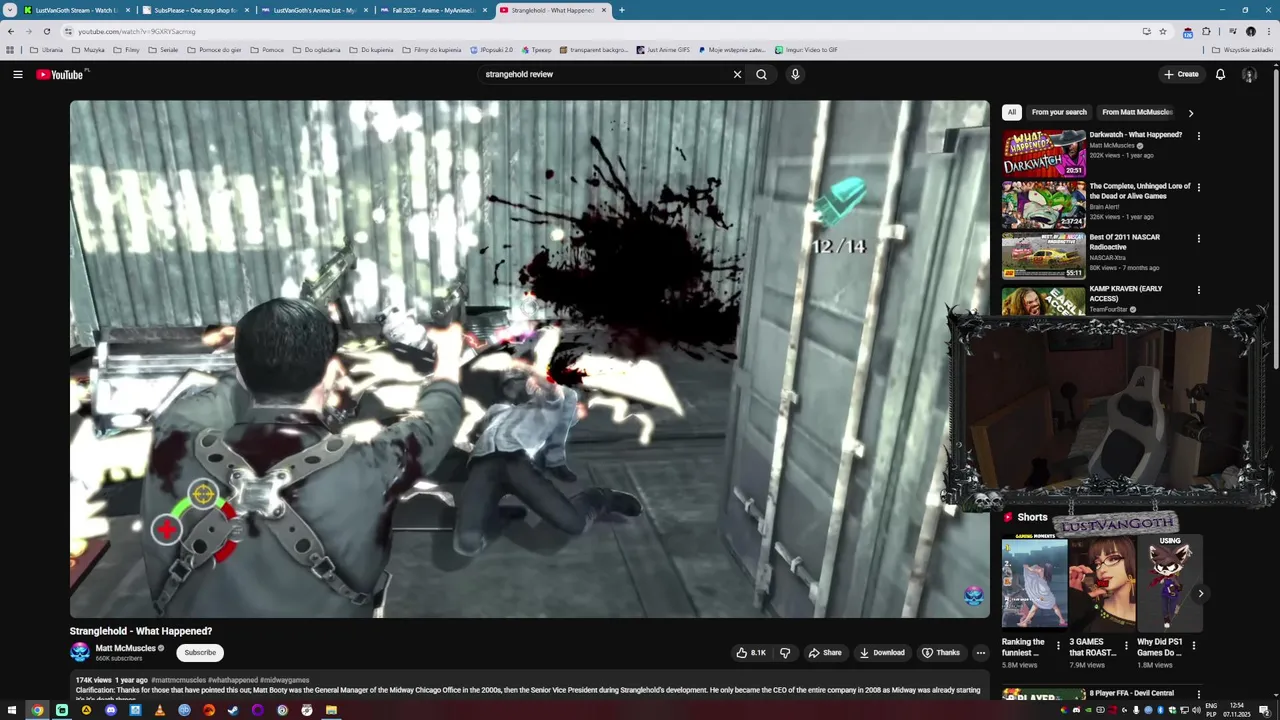Screen dimensions: 1280x720
Task: Open the #whathappened hashtag link
Action: point(233,680)
